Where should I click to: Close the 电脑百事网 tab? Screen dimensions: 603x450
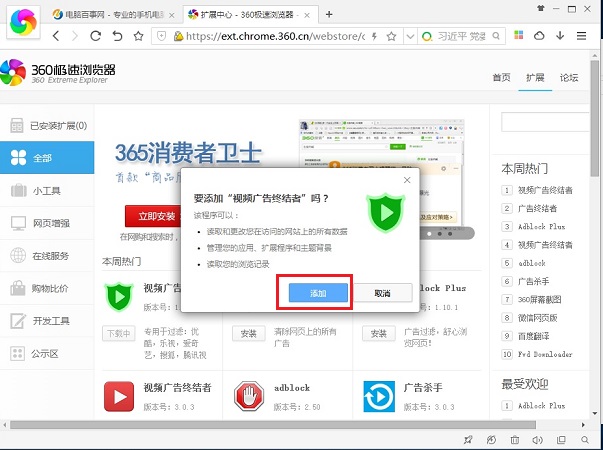[172, 15]
